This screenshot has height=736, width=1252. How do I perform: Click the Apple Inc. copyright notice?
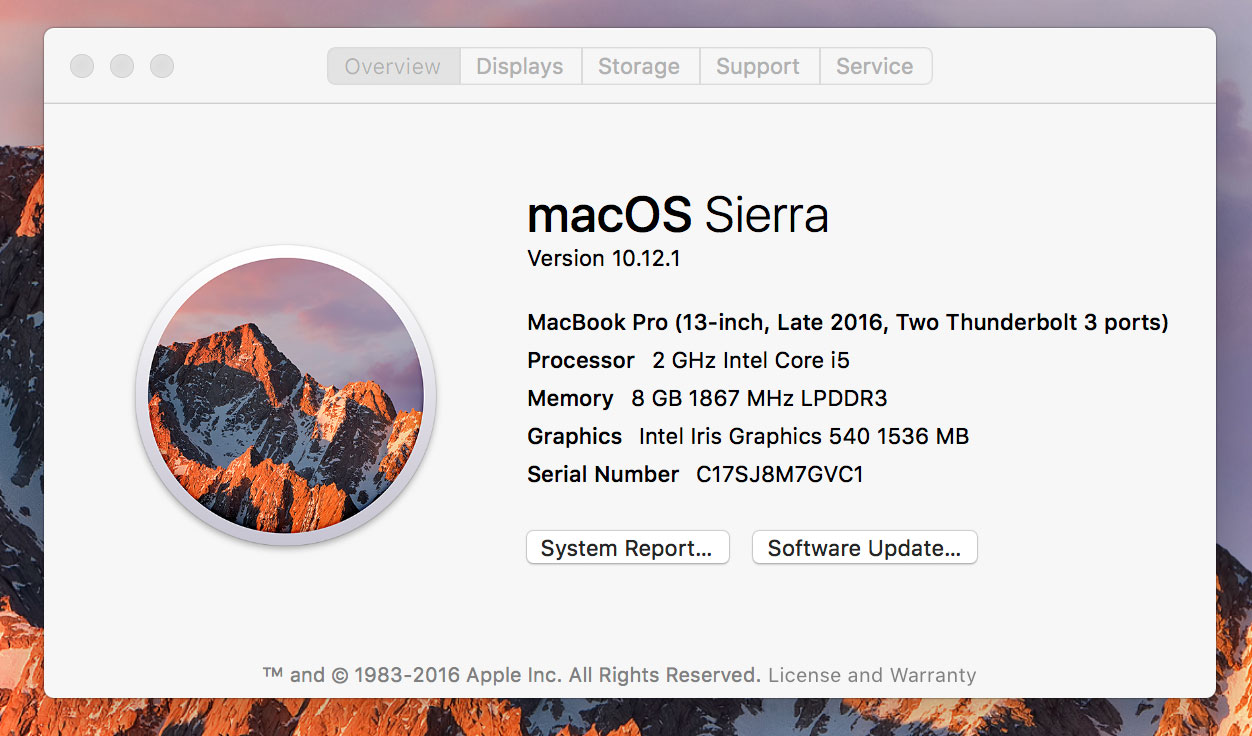[x=511, y=675]
